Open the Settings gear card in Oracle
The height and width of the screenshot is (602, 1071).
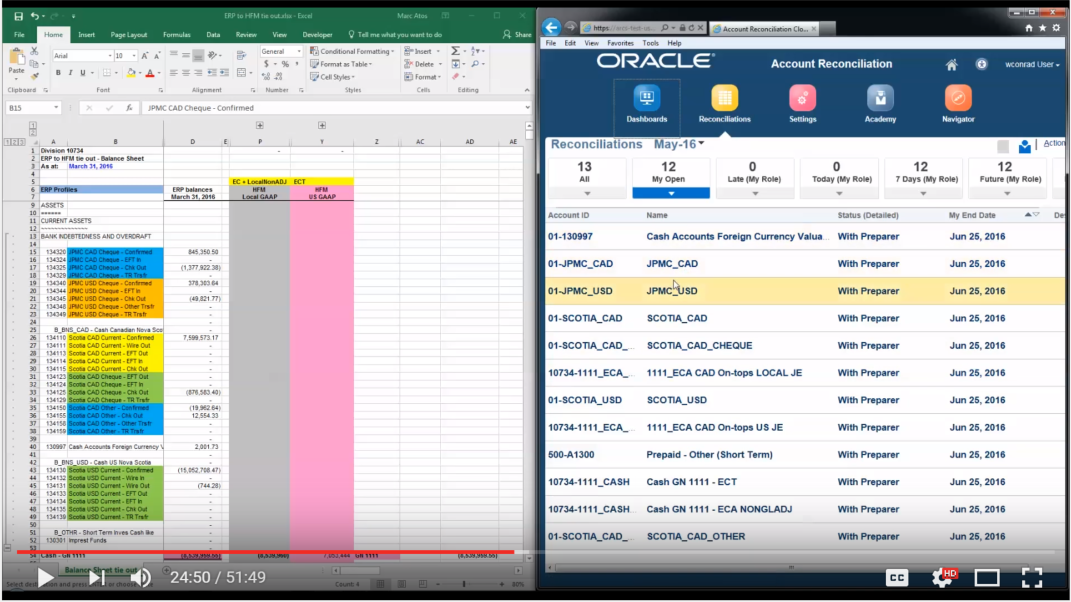click(x=802, y=98)
